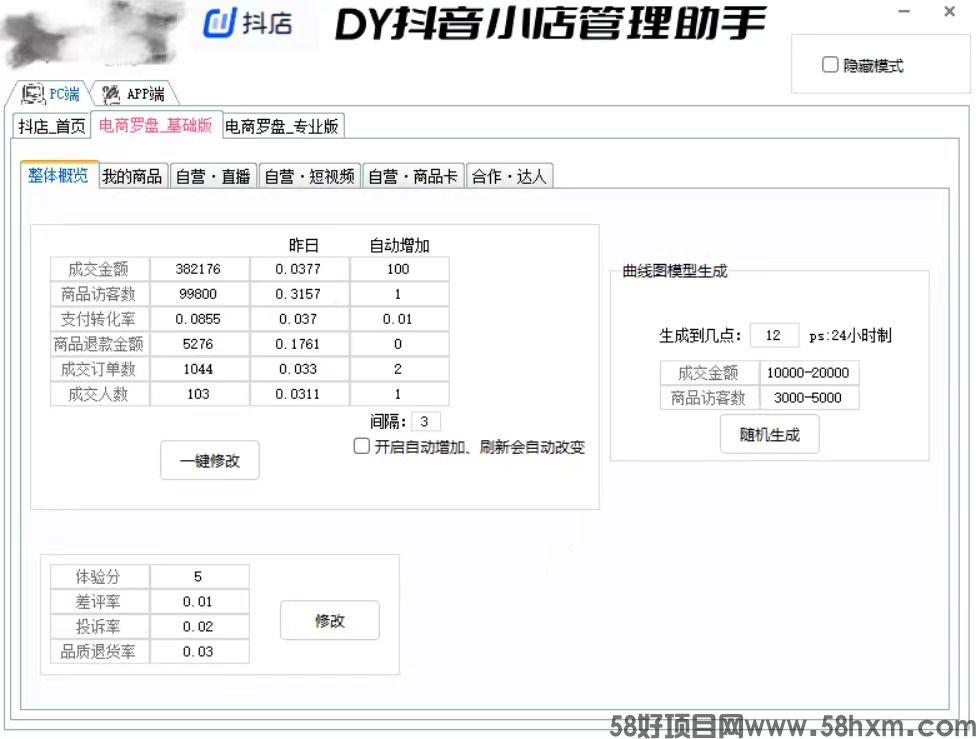Click the 投诉率 row label
The width and height of the screenshot is (976, 739).
click(x=100, y=626)
